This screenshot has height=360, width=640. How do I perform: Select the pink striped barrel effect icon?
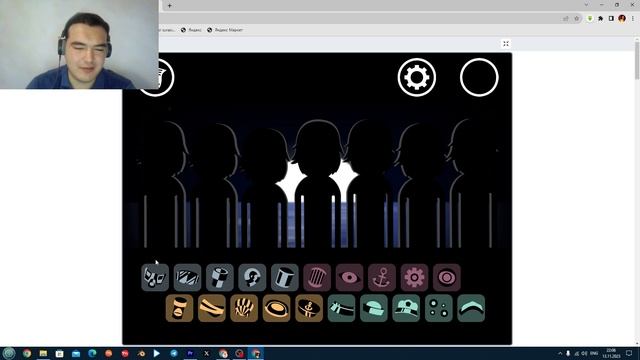pos(317,278)
